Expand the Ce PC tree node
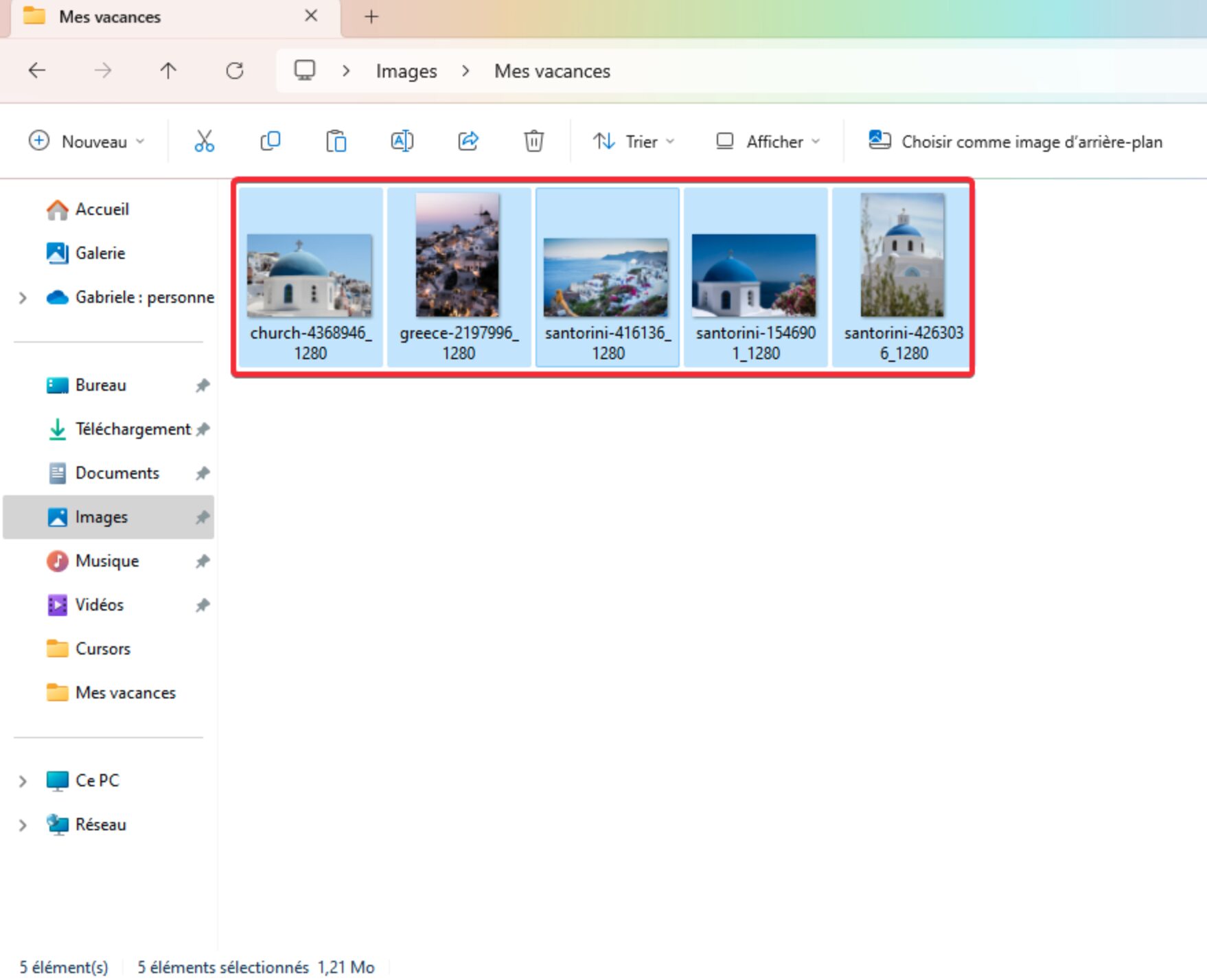 pos(23,781)
